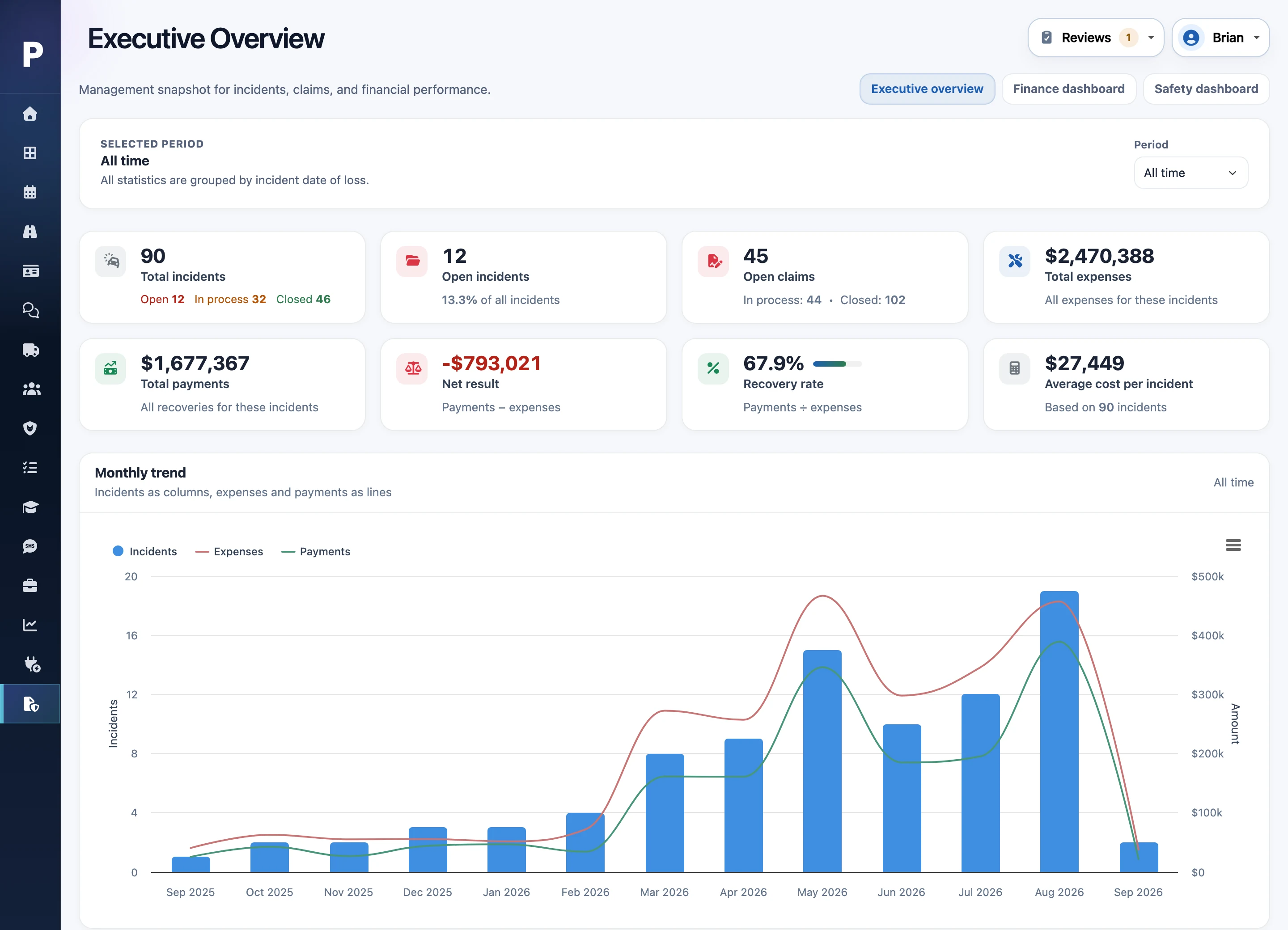Open the chat bubbles sidebar icon
Image resolution: width=1288 pixels, height=930 pixels.
coord(30,310)
